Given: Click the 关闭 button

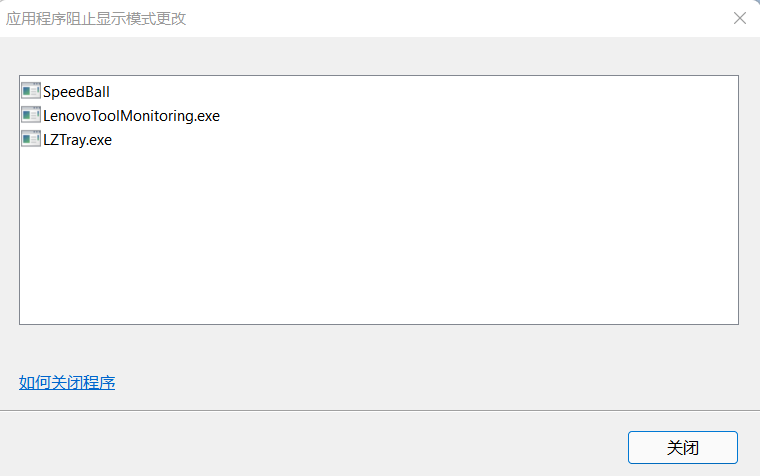Looking at the screenshot, I should 682,447.
